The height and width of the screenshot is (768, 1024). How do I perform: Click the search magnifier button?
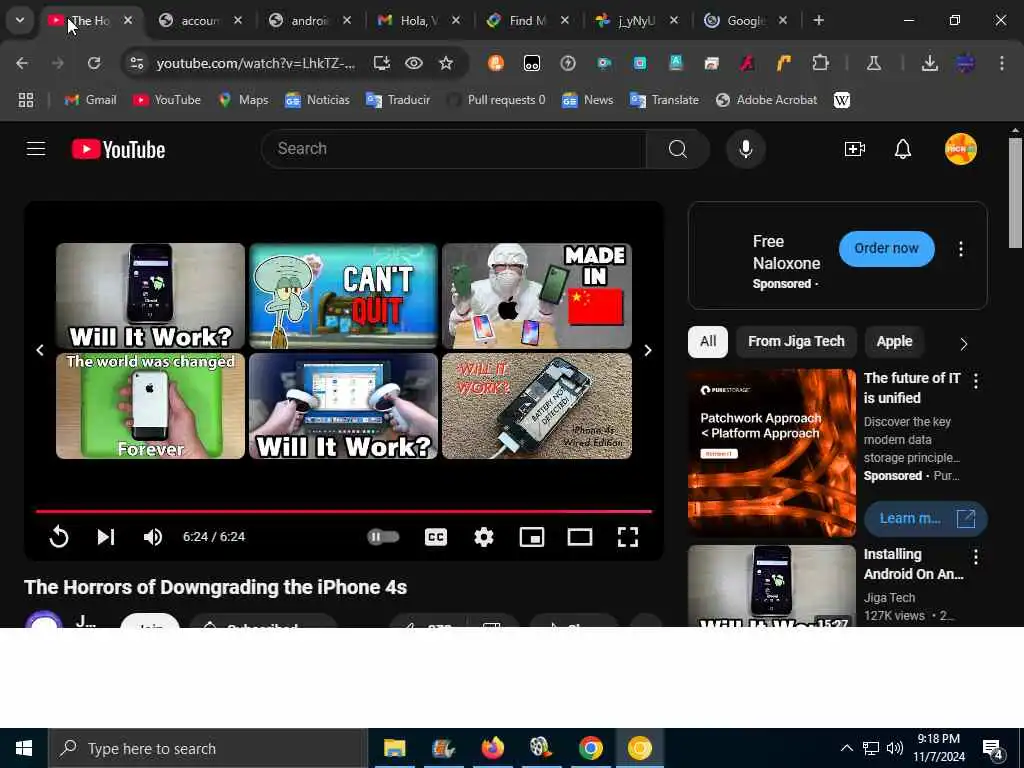click(677, 149)
